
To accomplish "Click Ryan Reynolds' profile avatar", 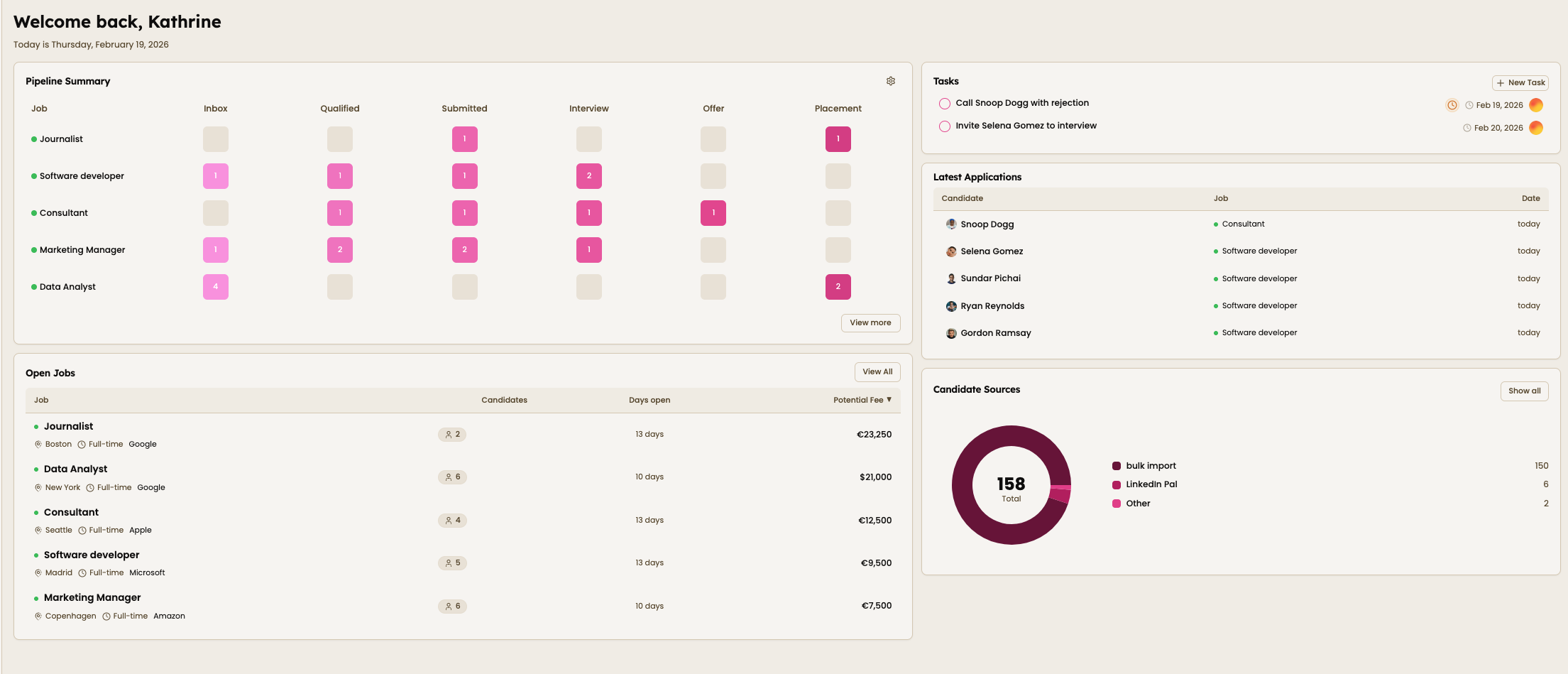I will click(x=951, y=306).
